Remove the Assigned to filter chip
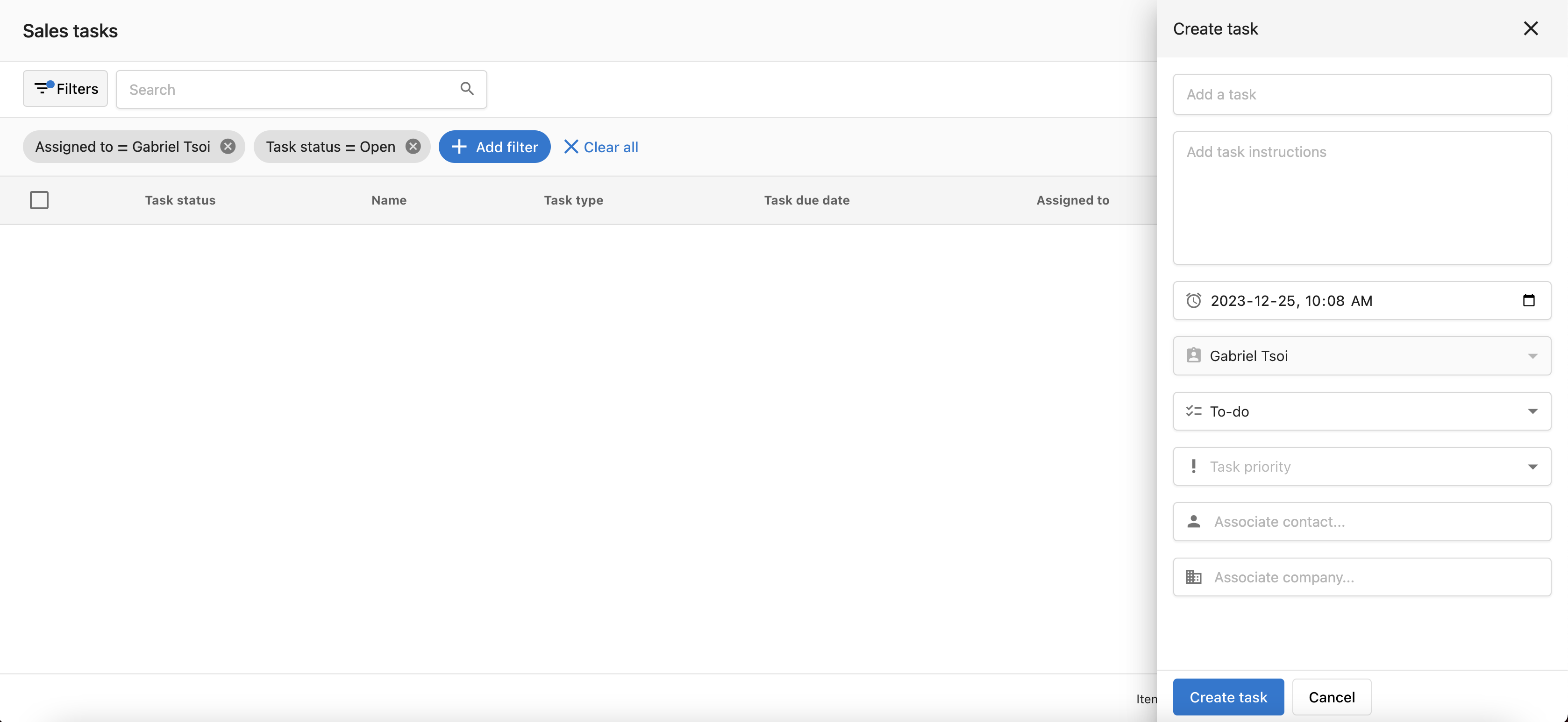1568x722 pixels. (228, 146)
